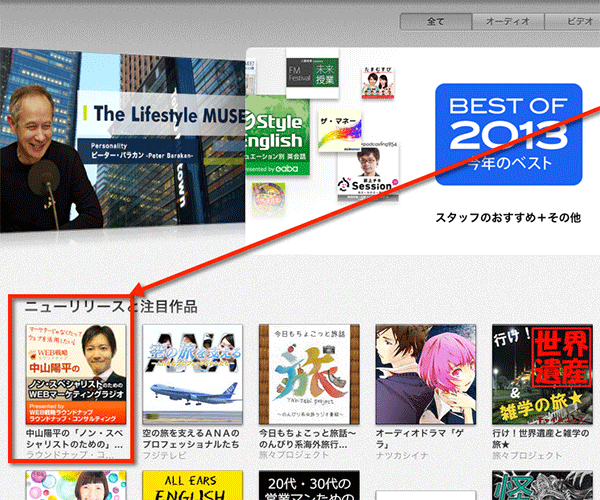
Task: Open the FM Festival 未来授業 artwork
Action: click(312, 73)
